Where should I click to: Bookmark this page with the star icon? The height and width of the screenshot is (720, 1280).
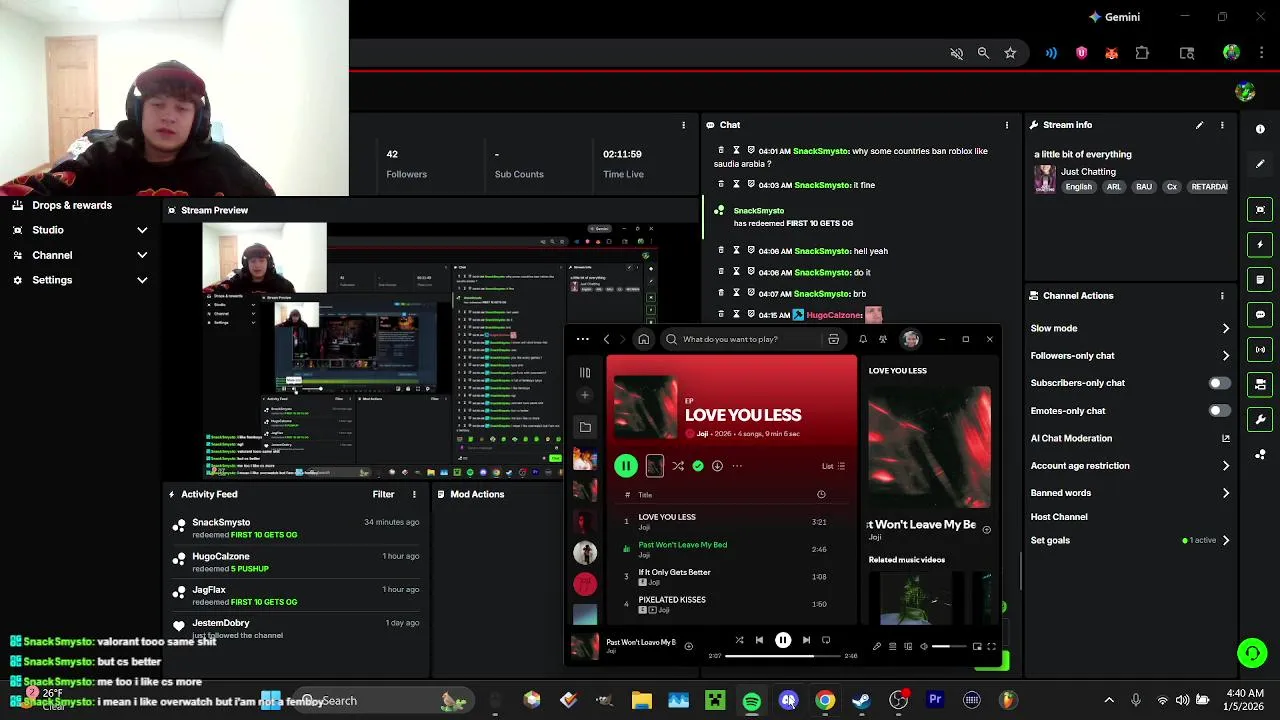click(1010, 53)
